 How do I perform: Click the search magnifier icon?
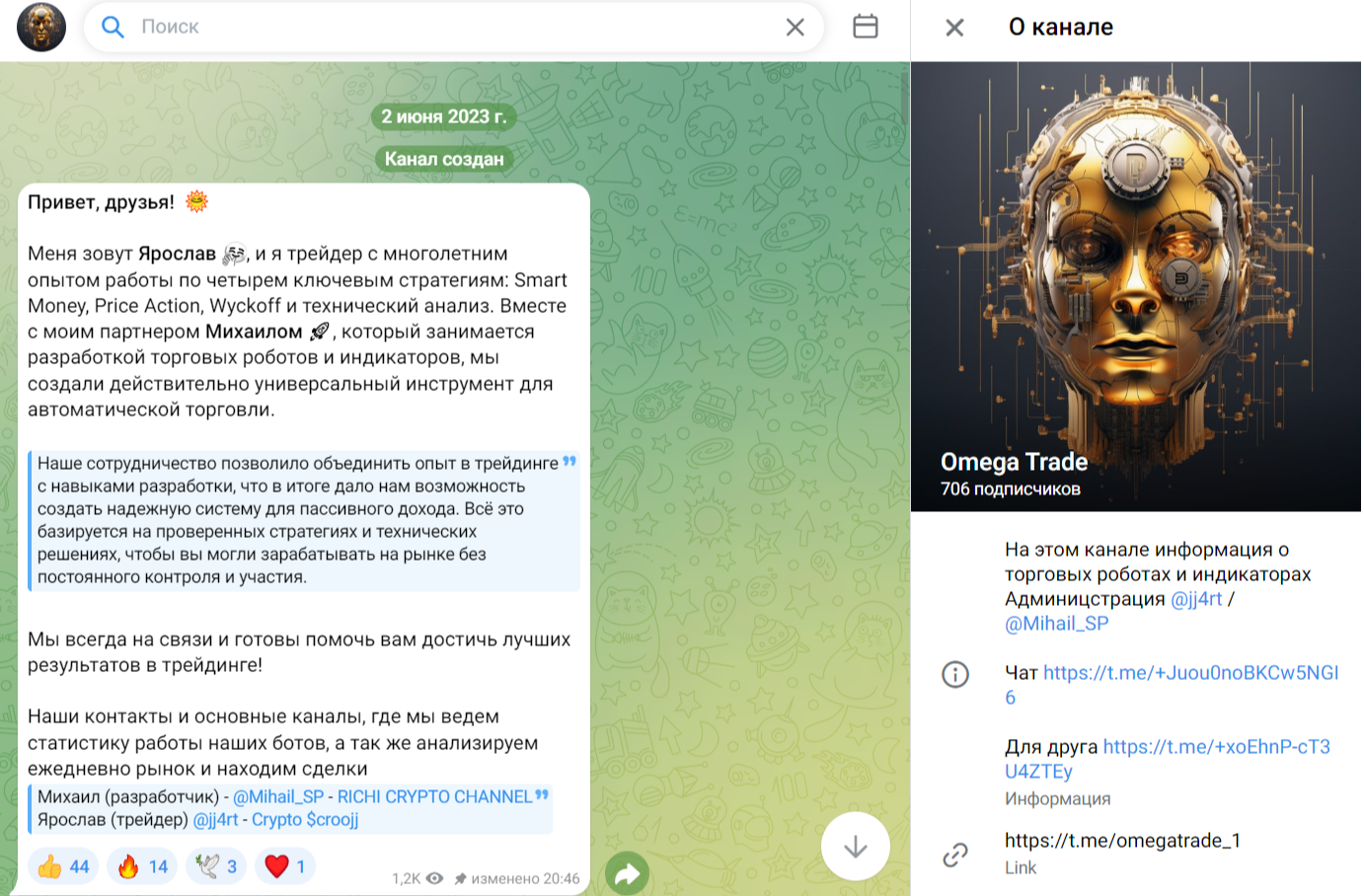click(x=114, y=27)
